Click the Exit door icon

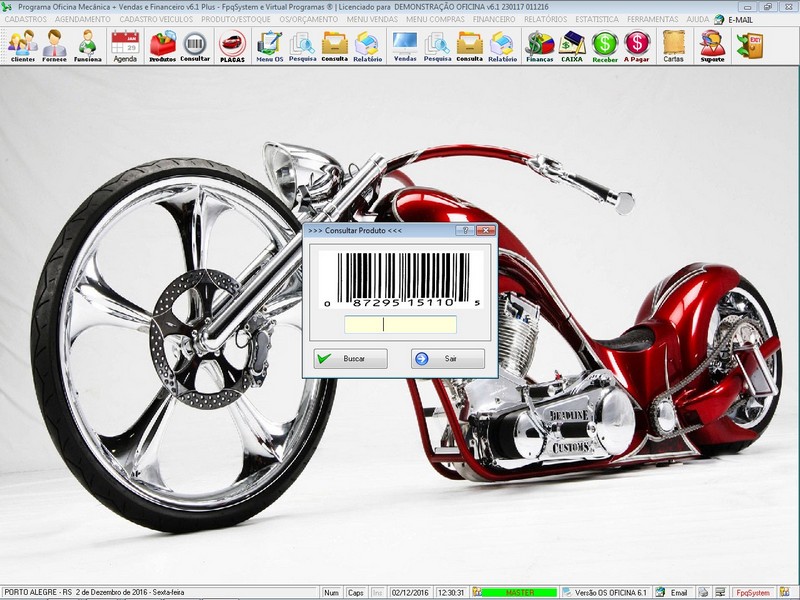[x=750, y=45]
